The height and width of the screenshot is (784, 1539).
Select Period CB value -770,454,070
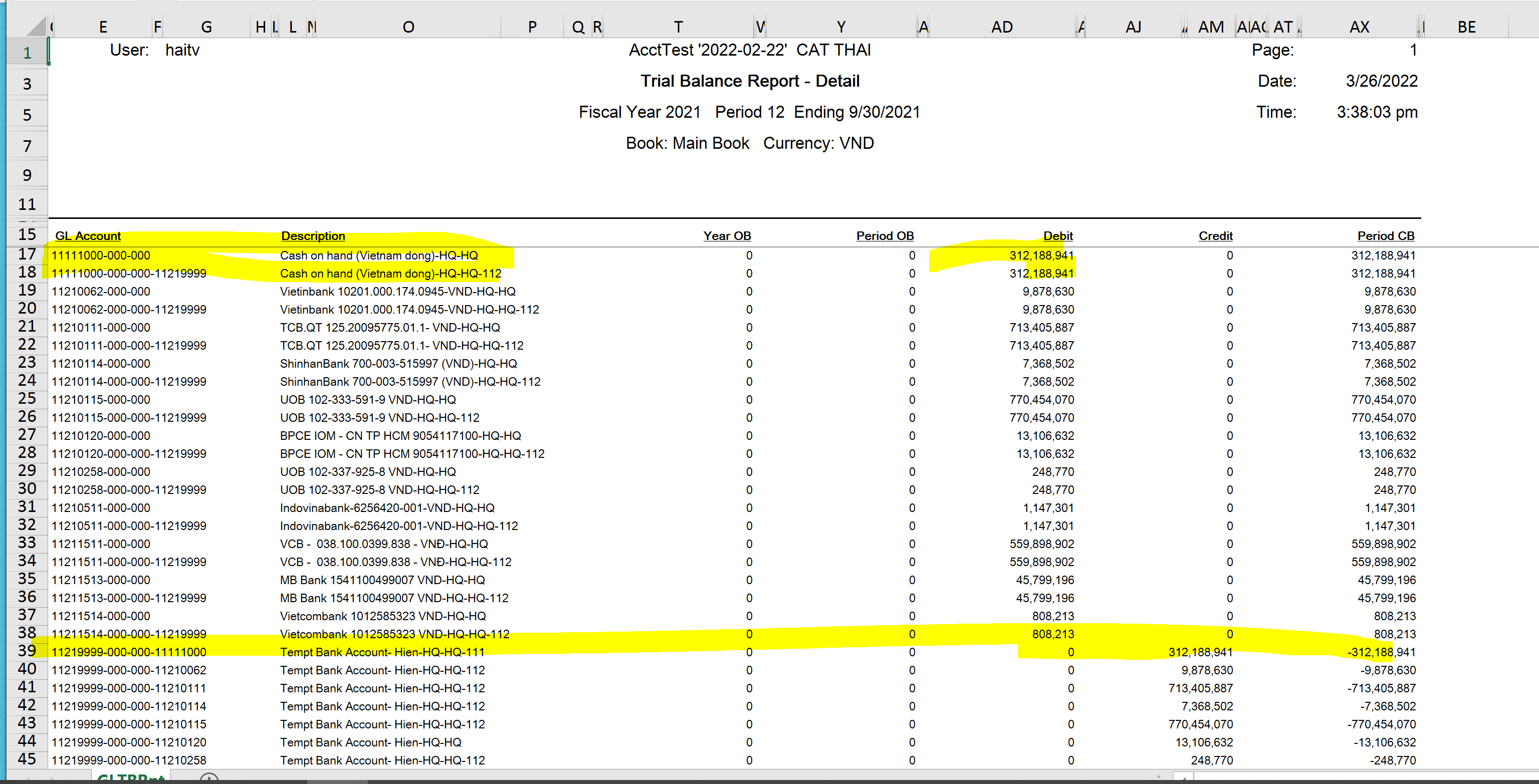(x=1381, y=724)
